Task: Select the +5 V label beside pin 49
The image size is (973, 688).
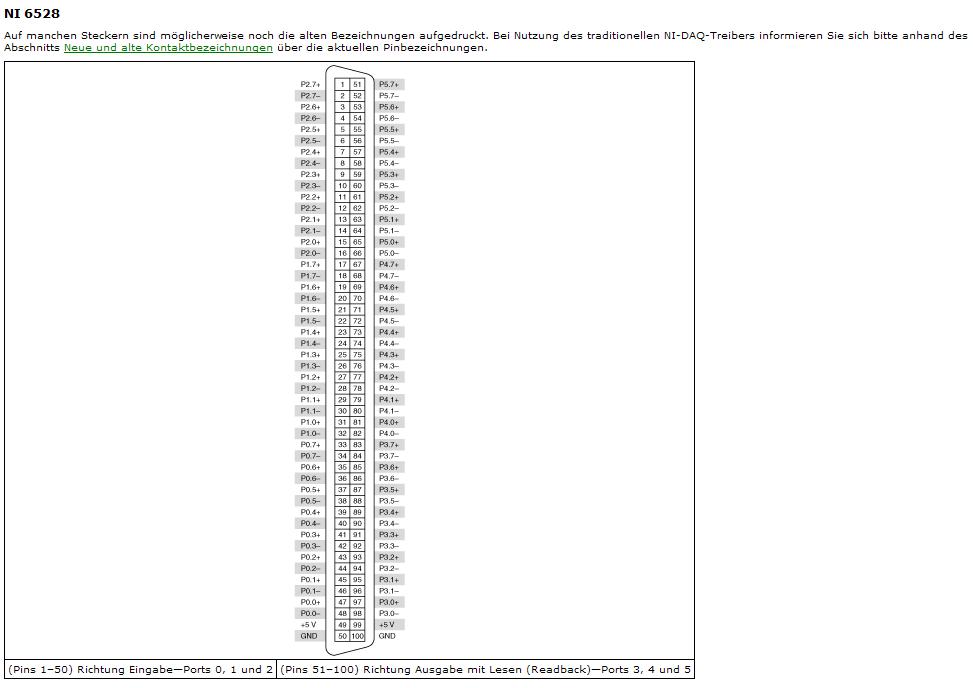Action: tap(308, 625)
